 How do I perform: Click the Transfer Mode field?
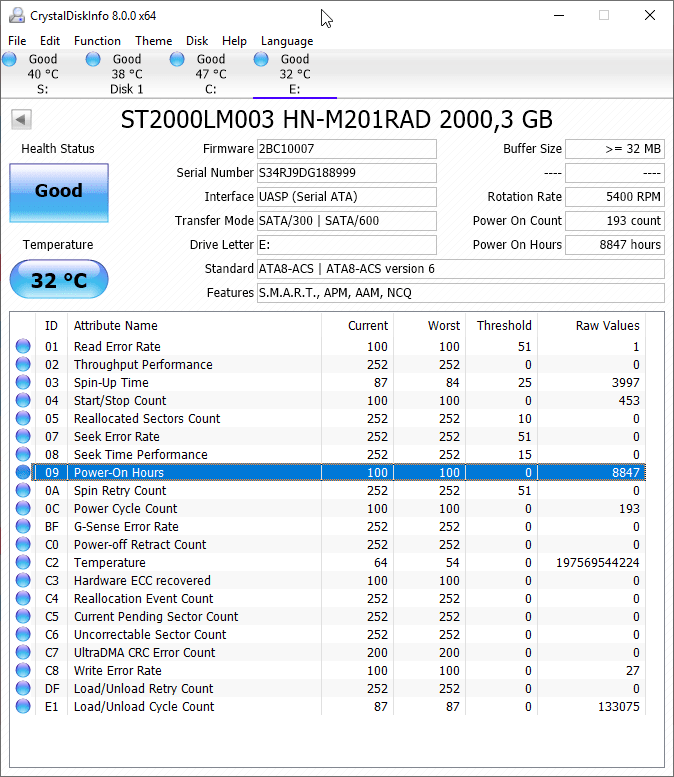click(347, 221)
